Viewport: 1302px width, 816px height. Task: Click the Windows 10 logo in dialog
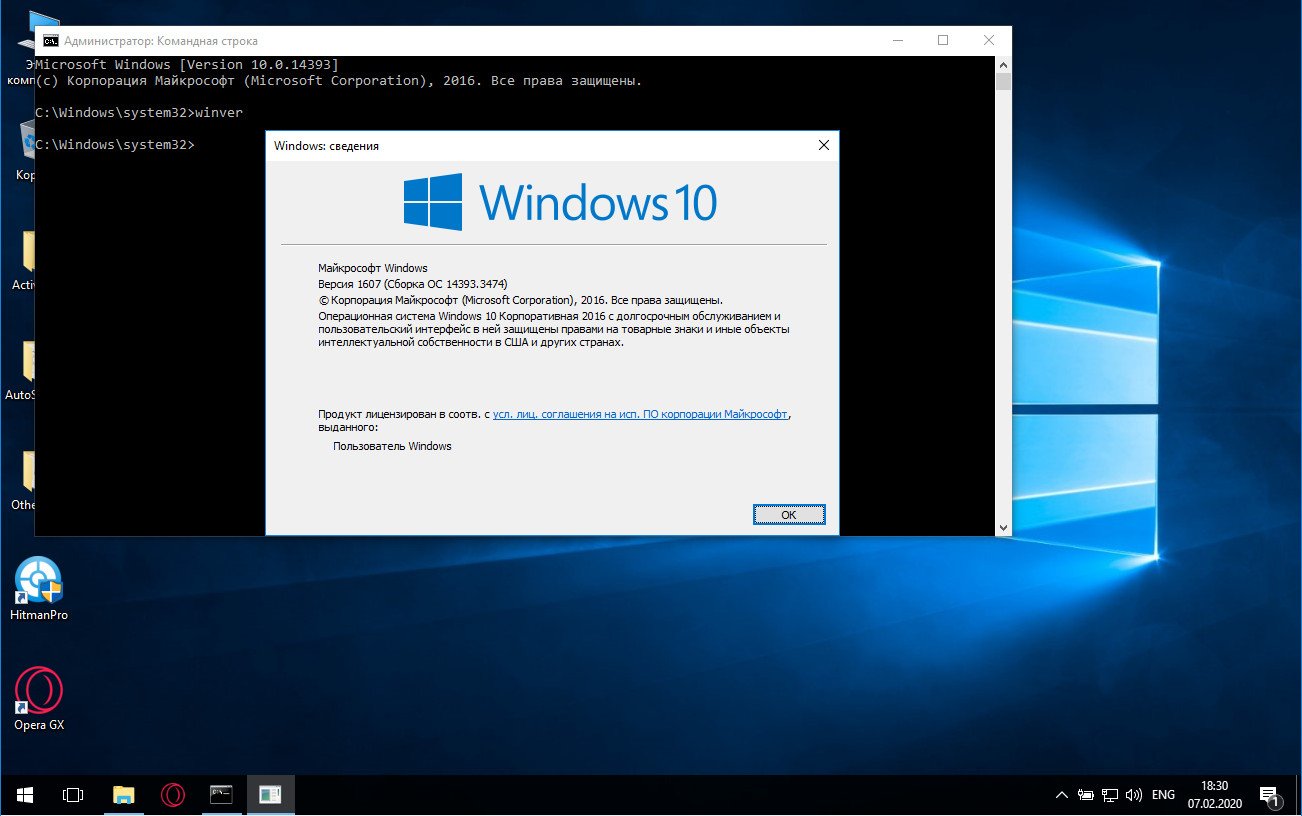click(x=560, y=202)
